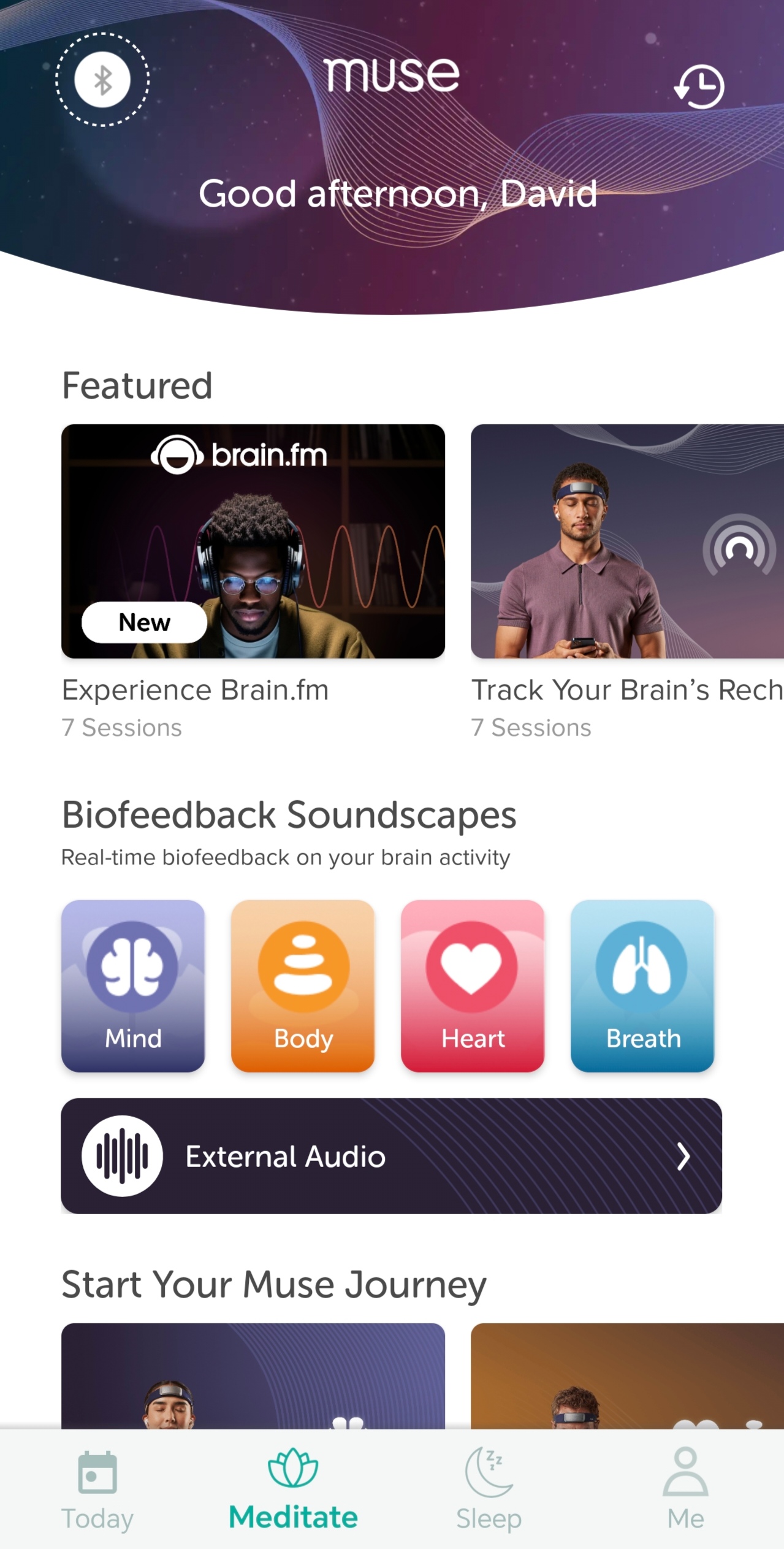The image size is (784, 1549).
Task: Open Track Your Brain's Recharge card image
Action: click(x=627, y=541)
